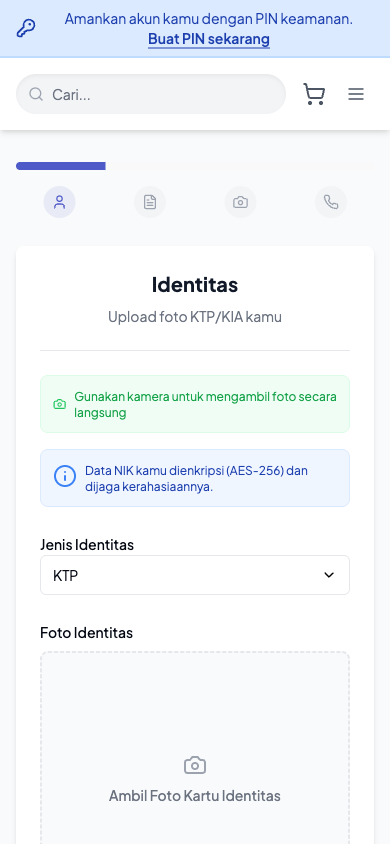Click the chevron arrow in KTP dropdown
390x844 pixels.
[x=329, y=575]
